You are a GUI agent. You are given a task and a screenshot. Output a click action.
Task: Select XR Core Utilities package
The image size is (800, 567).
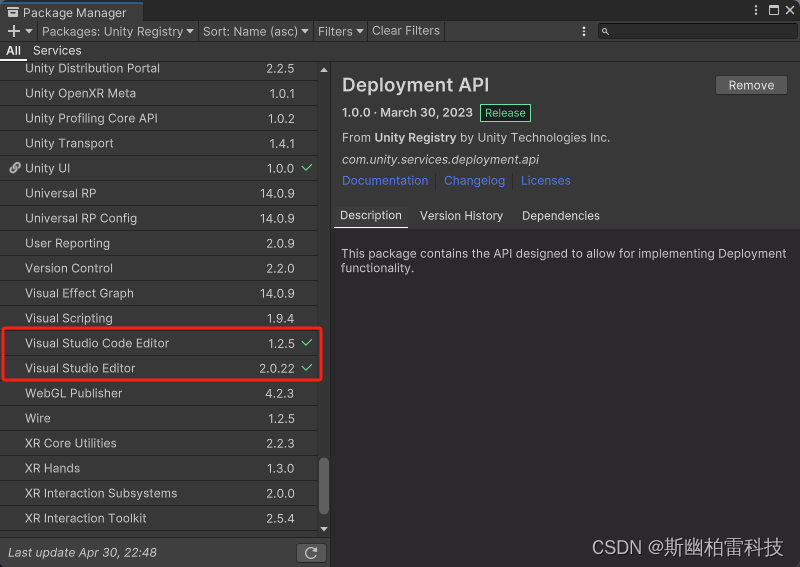[x=158, y=443]
